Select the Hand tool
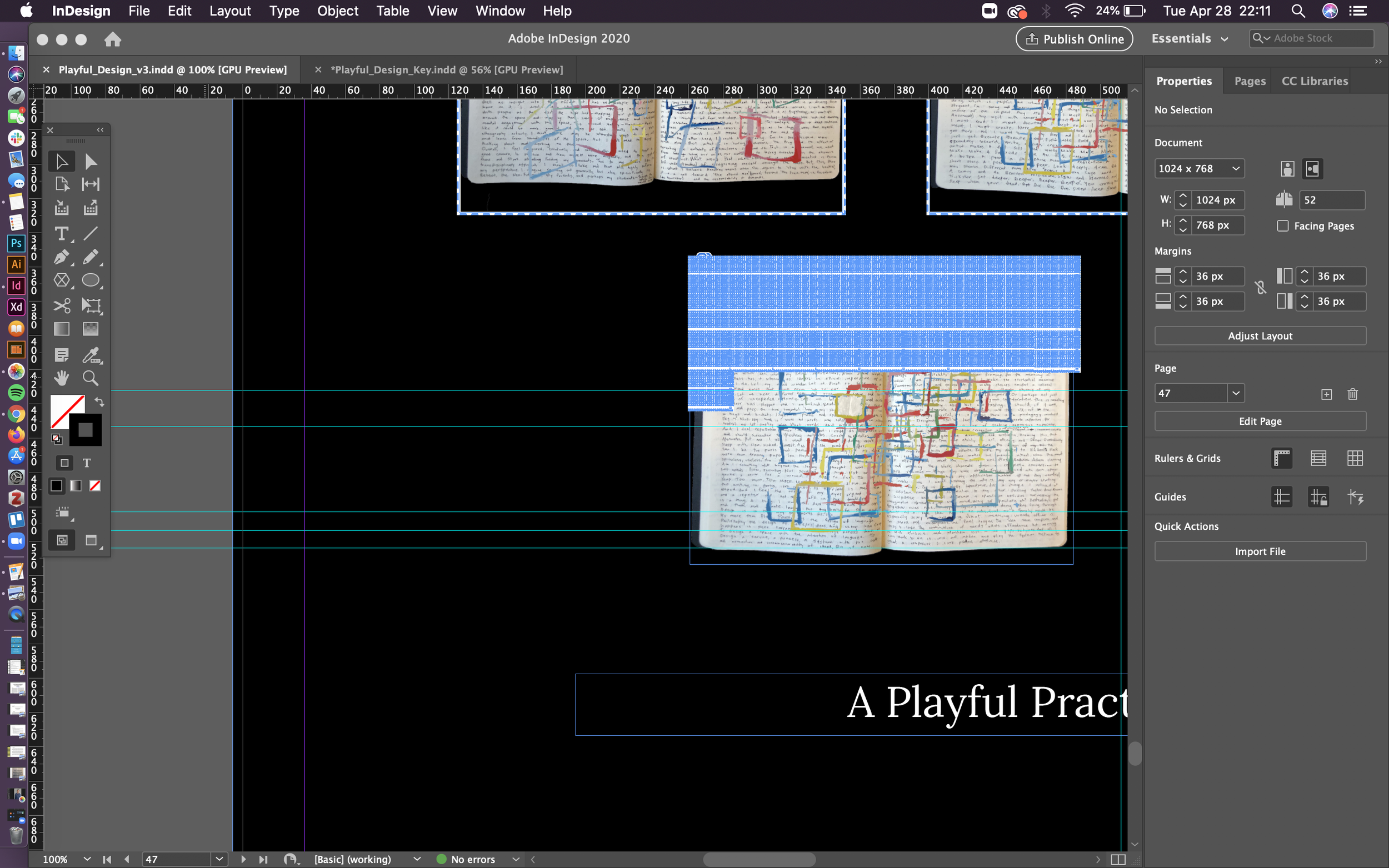Viewport: 1389px width, 868px height. click(61, 378)
